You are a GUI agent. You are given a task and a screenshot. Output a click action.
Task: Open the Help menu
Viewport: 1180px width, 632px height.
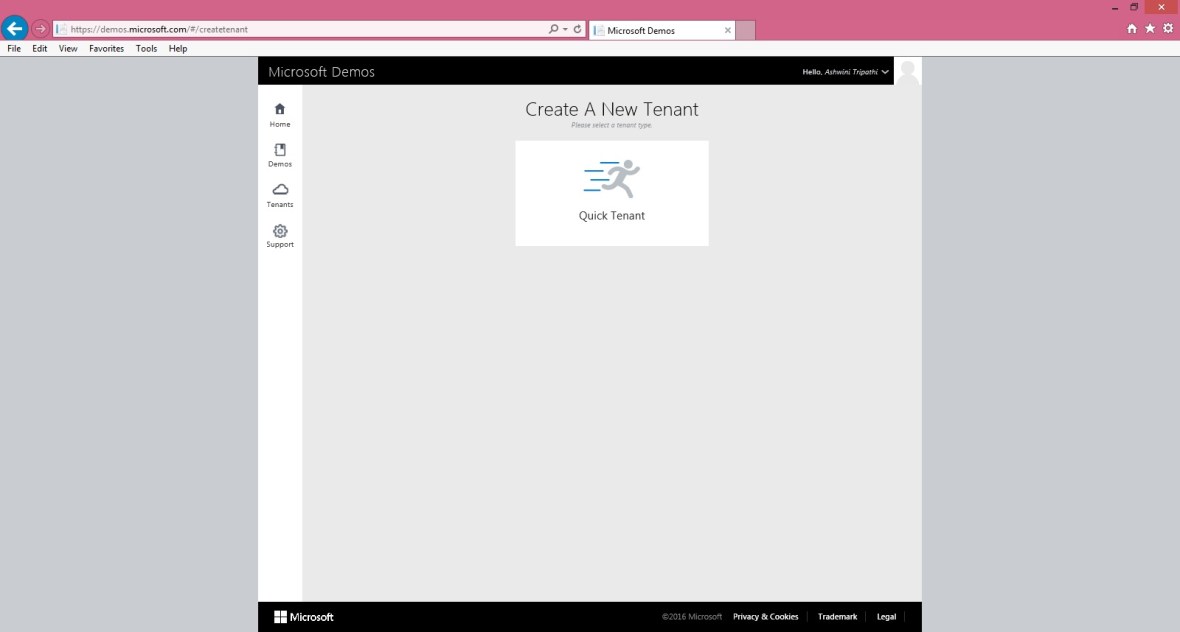coord(178,48)
